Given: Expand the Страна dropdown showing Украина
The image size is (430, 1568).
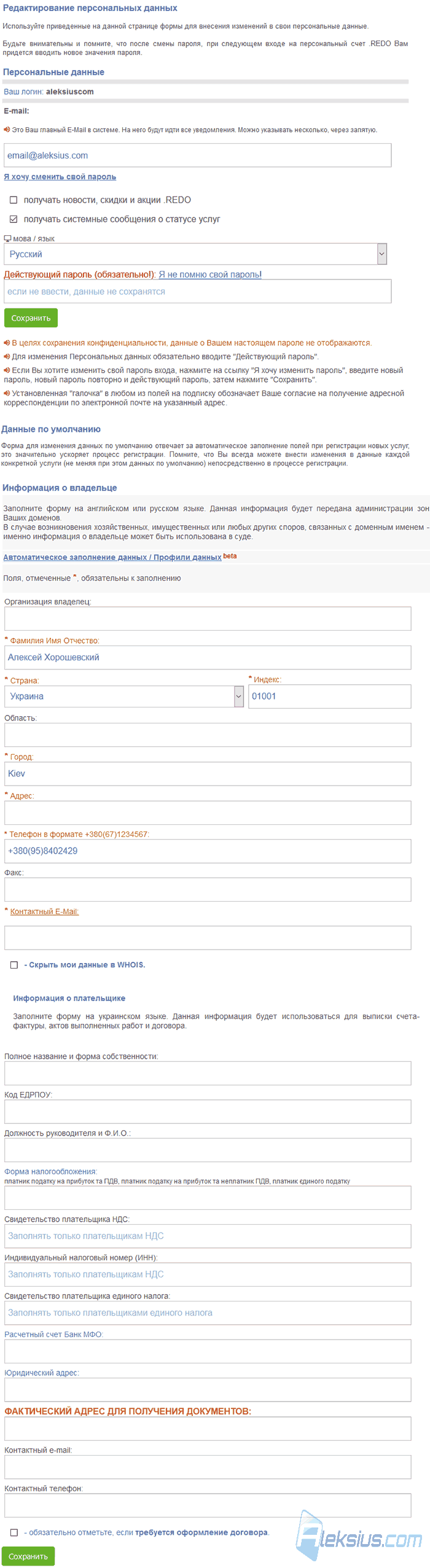Looking at the screenshot, I should [x=124, y=696].
